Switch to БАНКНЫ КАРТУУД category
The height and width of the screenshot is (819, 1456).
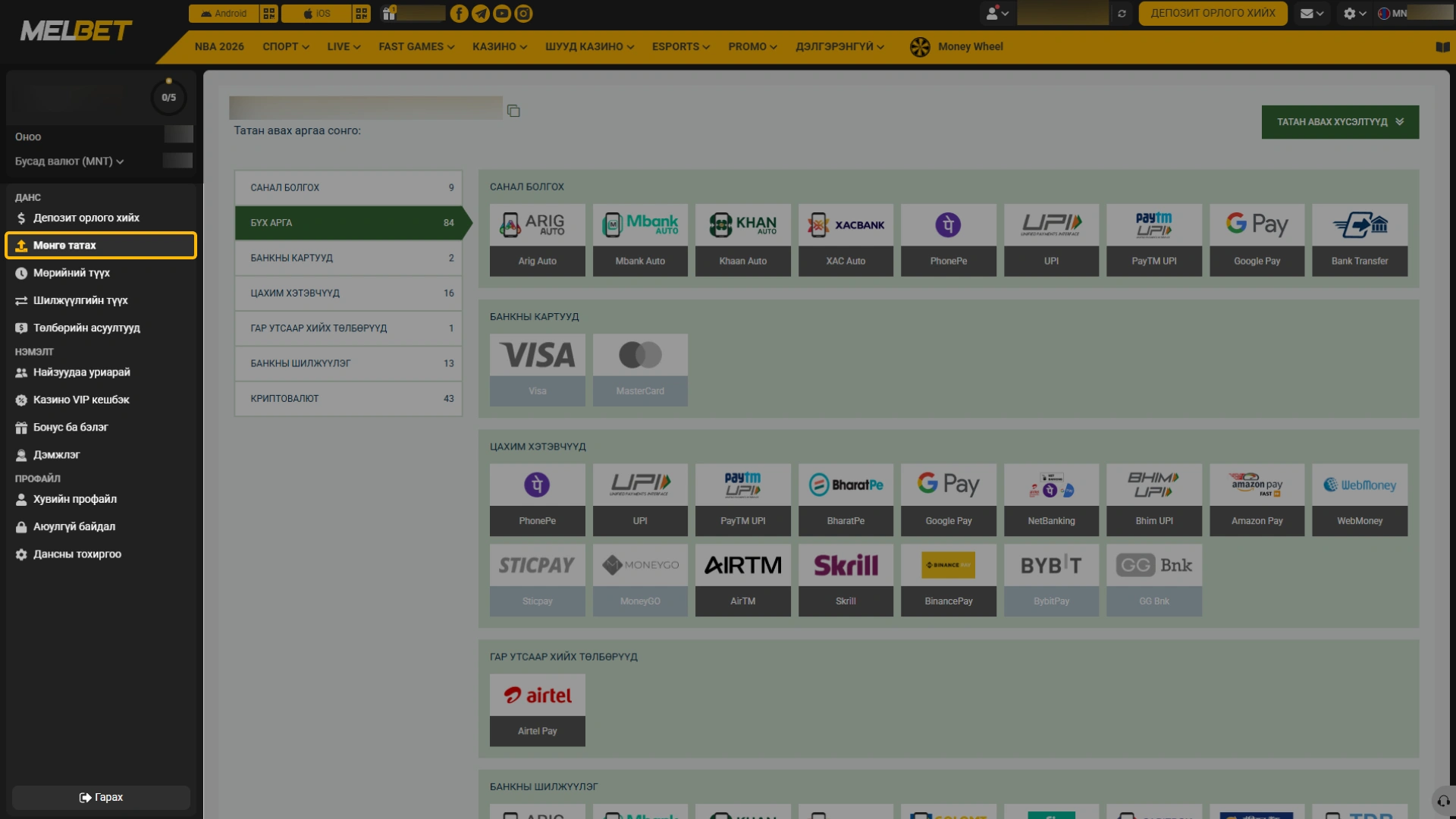click(348, 258)
